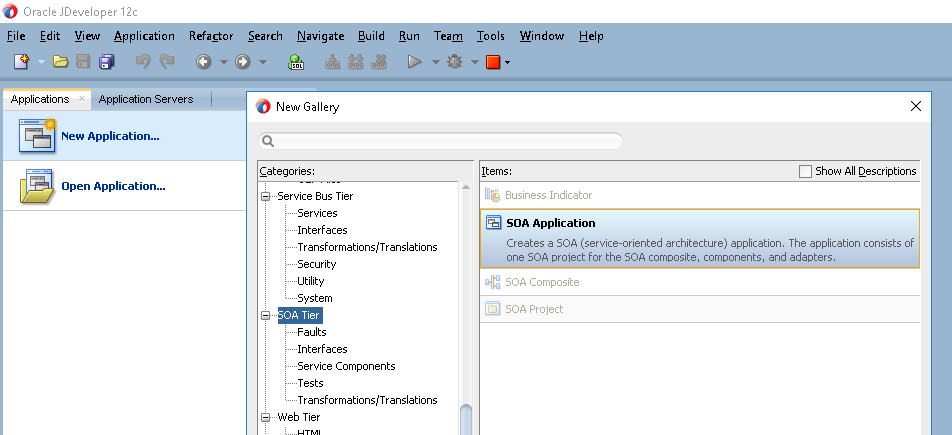Select Faults under SOA Tier

pos(312,332)
